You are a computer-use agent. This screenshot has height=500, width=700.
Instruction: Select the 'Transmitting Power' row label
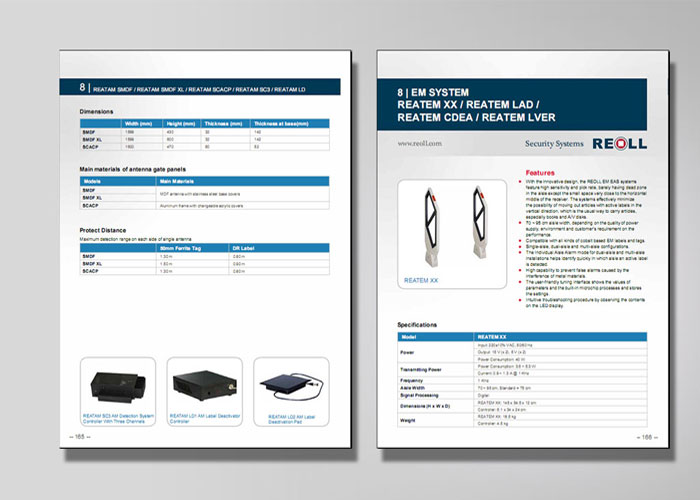point(421,370)
